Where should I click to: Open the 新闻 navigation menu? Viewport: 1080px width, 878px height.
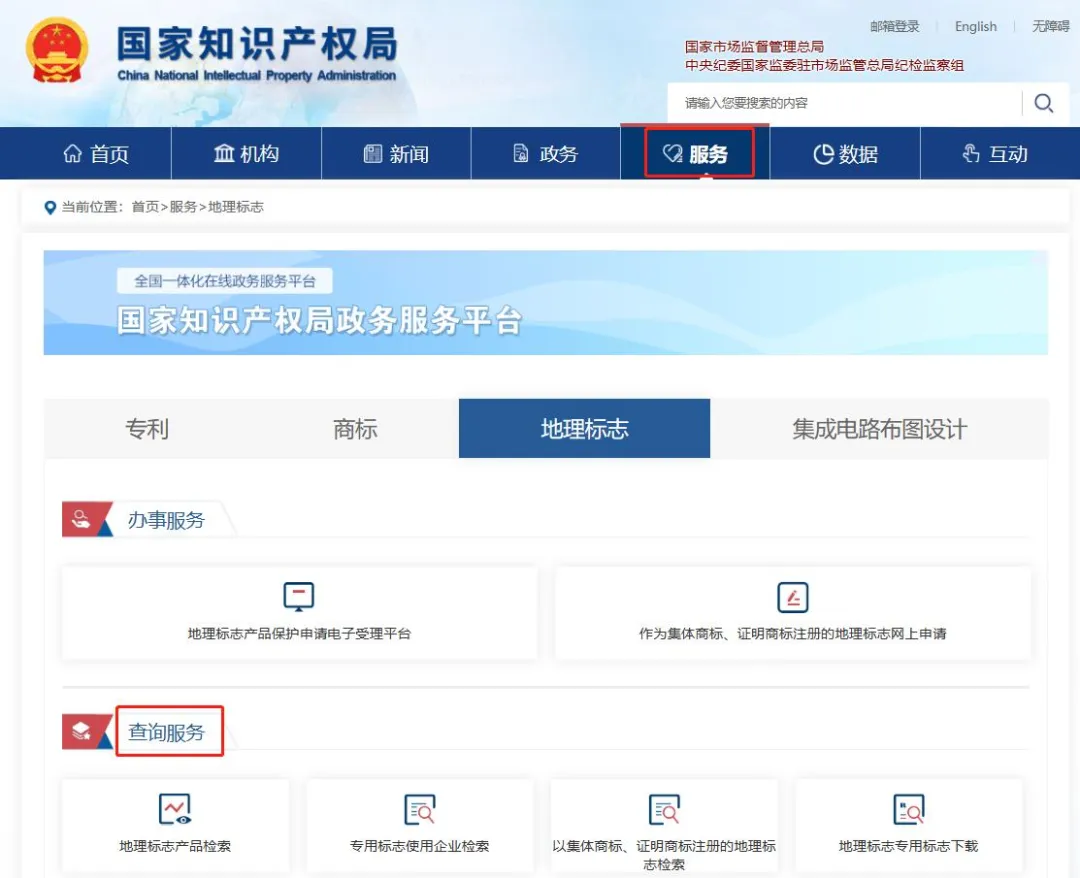pos(396,154)
